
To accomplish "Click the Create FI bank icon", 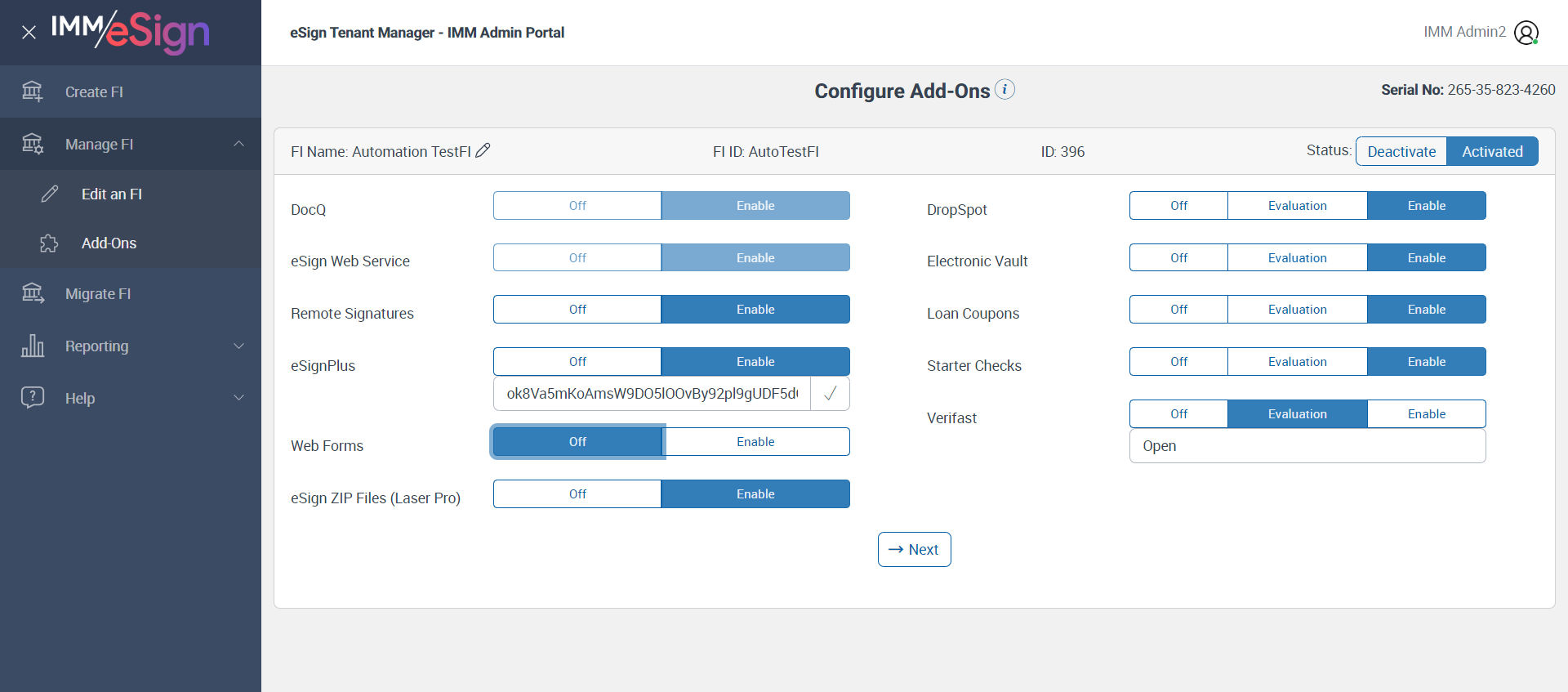I will tap(33, 92).
